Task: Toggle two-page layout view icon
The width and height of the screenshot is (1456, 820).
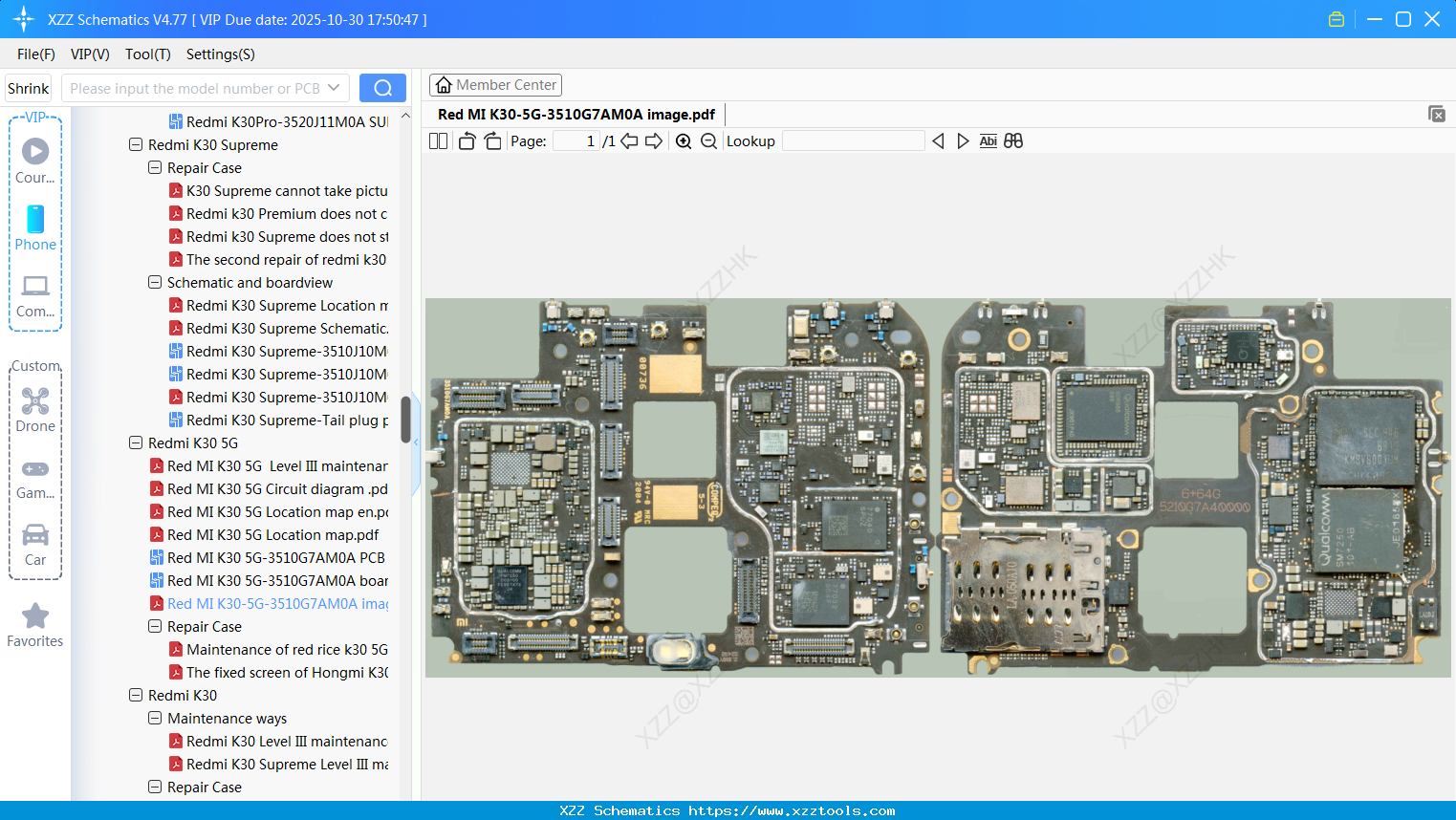Action: pyautogui.click(x=438, y=141)
